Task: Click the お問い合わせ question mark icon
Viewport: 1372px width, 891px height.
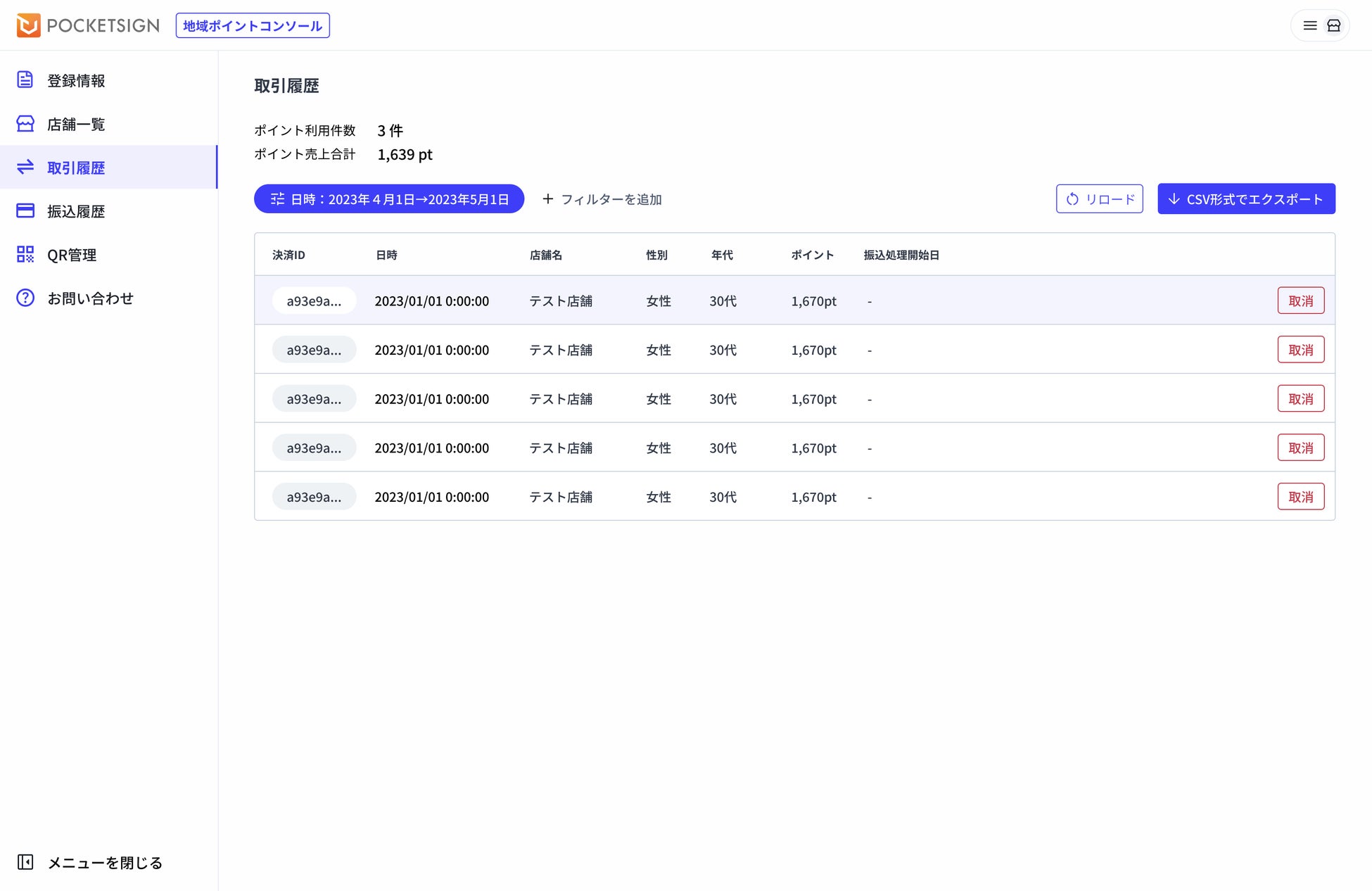Action: [x=25, y=298]
